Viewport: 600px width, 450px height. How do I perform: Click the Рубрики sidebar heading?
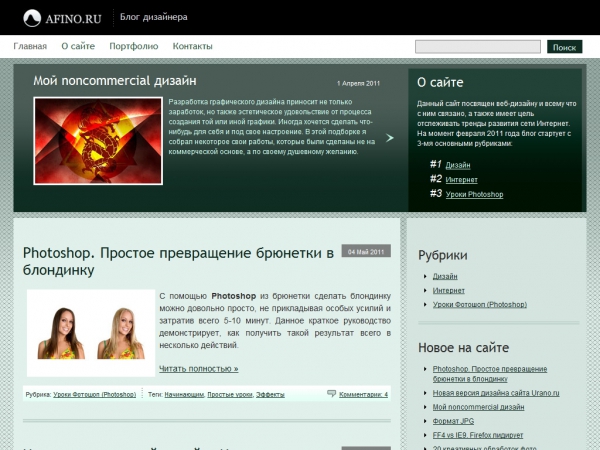coord(443,255)
